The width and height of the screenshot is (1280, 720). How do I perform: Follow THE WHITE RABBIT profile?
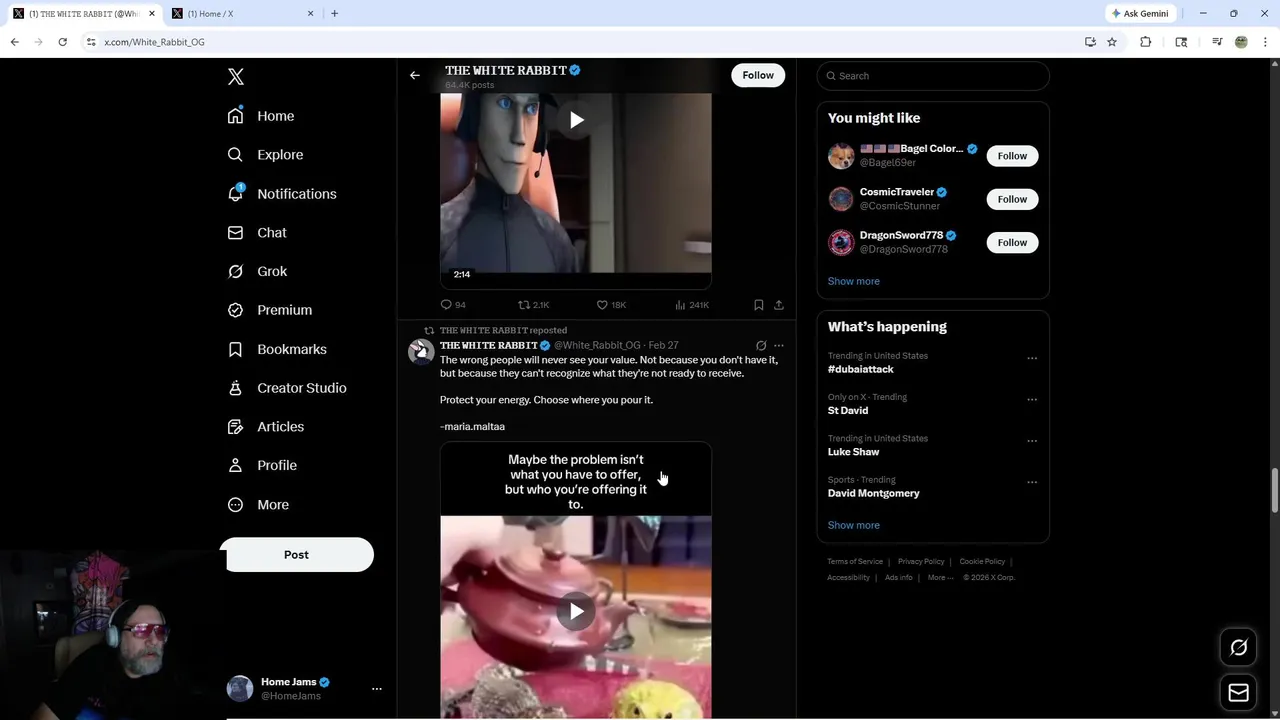pyautogui.click(x=758, y=75)
